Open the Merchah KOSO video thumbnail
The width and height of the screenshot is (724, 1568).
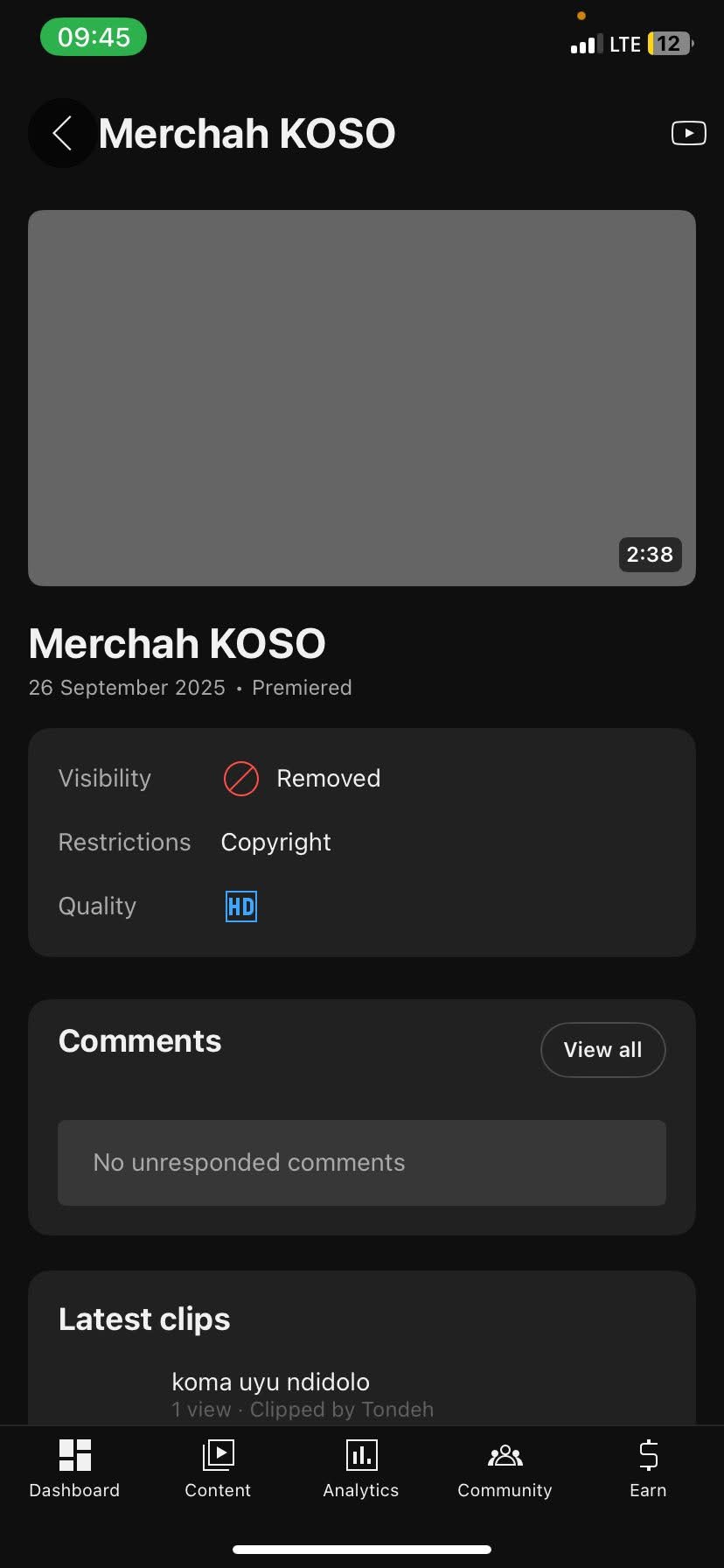tap(362, 397)
